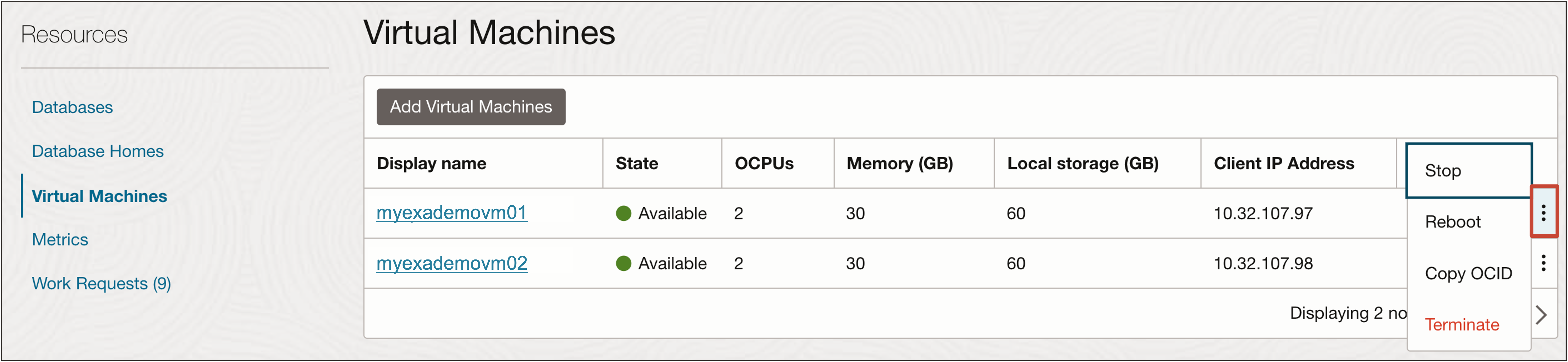Select Virtual Machines in Resources list

coord(99,196)
